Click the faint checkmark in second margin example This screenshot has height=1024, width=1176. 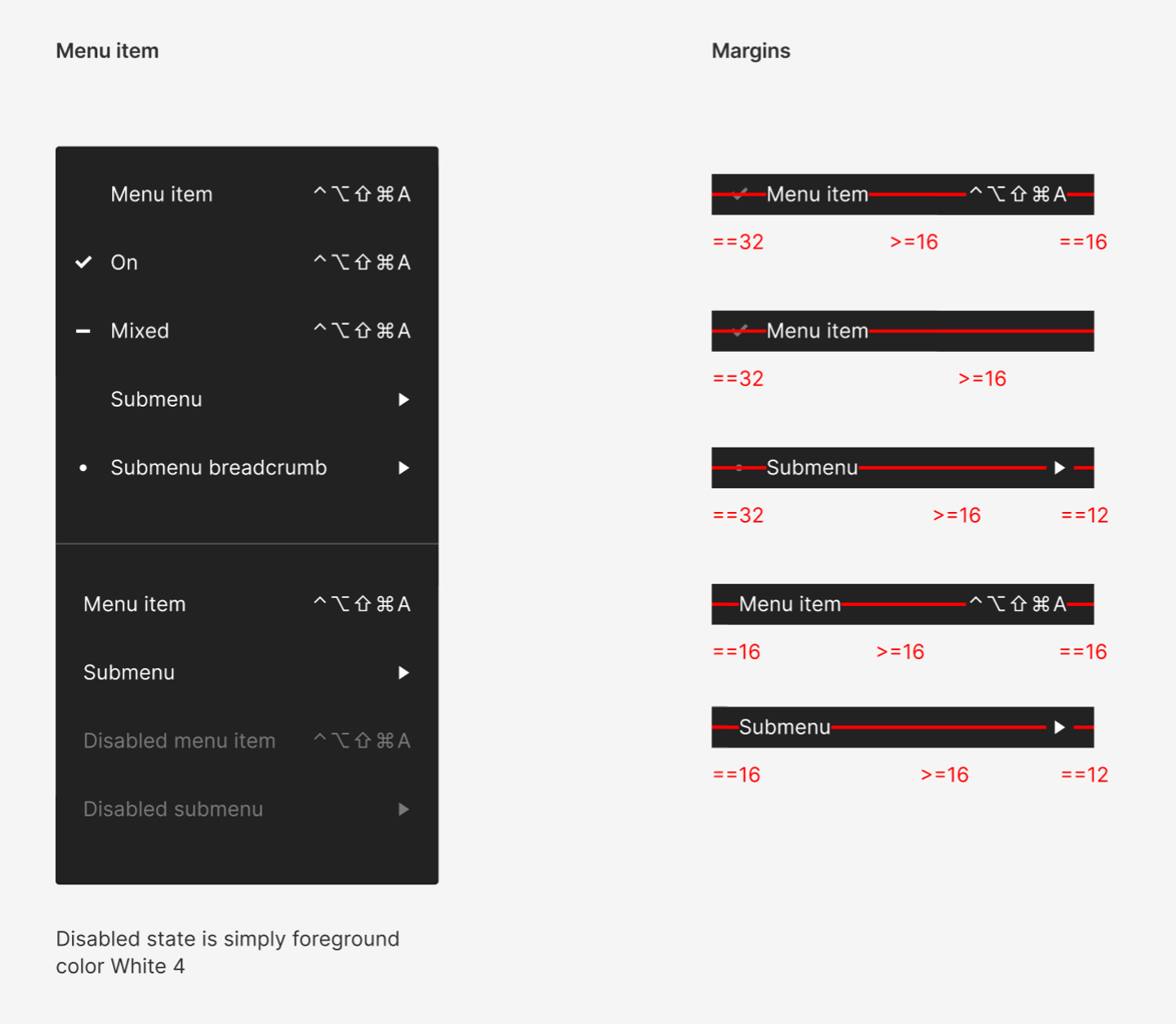point(740,331)
